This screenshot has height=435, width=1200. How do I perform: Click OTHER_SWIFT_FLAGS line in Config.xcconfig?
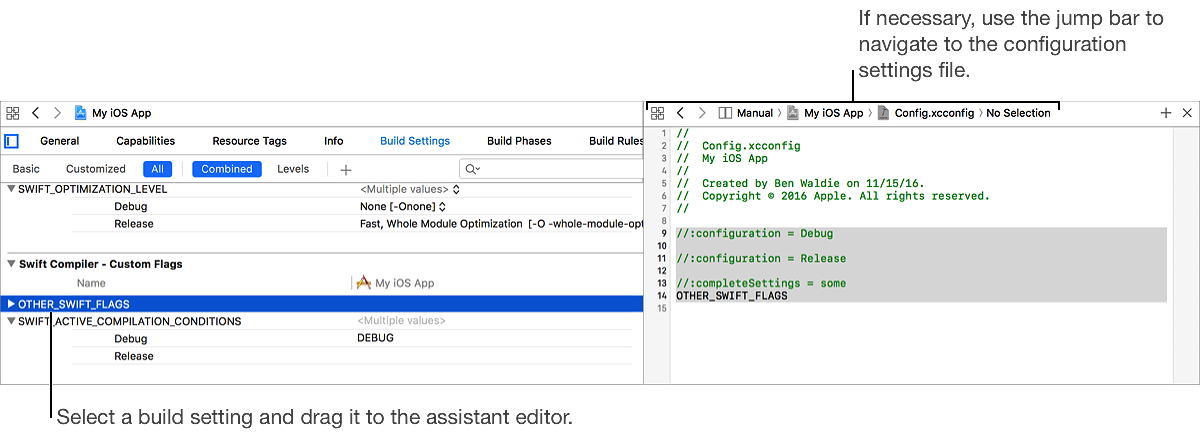tap(732, 296)
